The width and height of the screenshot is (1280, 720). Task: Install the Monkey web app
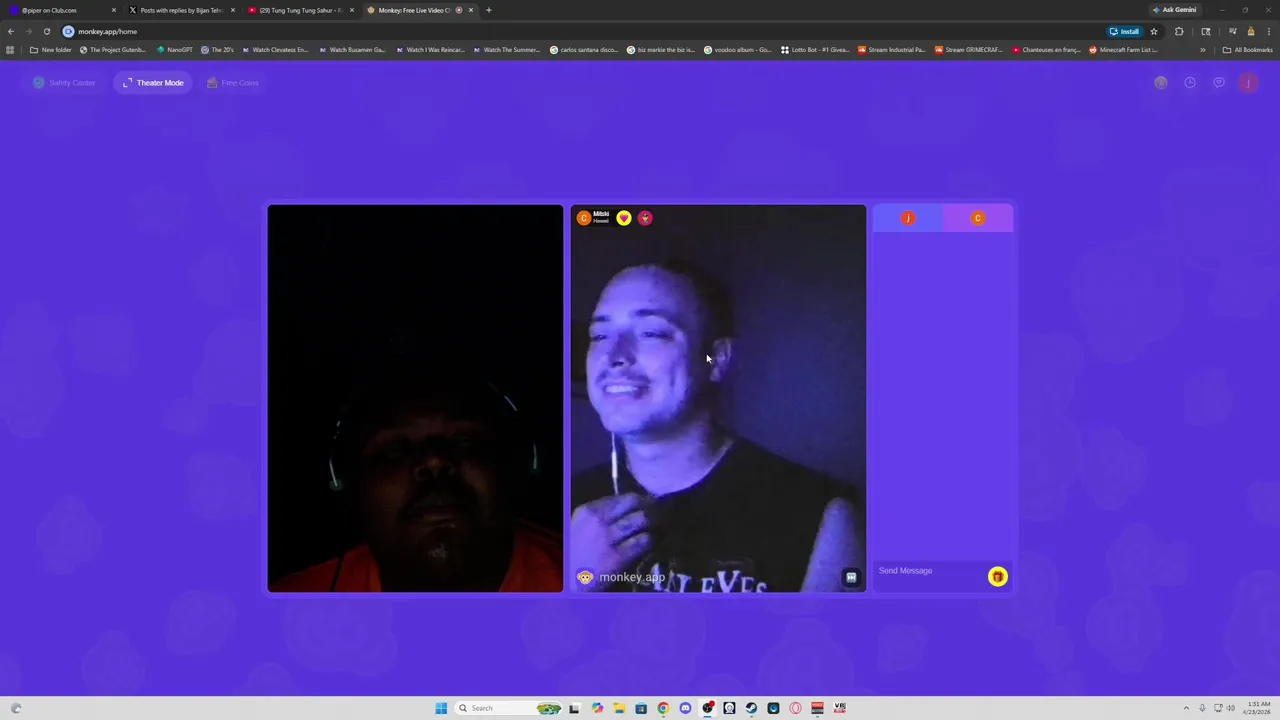coord(1124,31)
